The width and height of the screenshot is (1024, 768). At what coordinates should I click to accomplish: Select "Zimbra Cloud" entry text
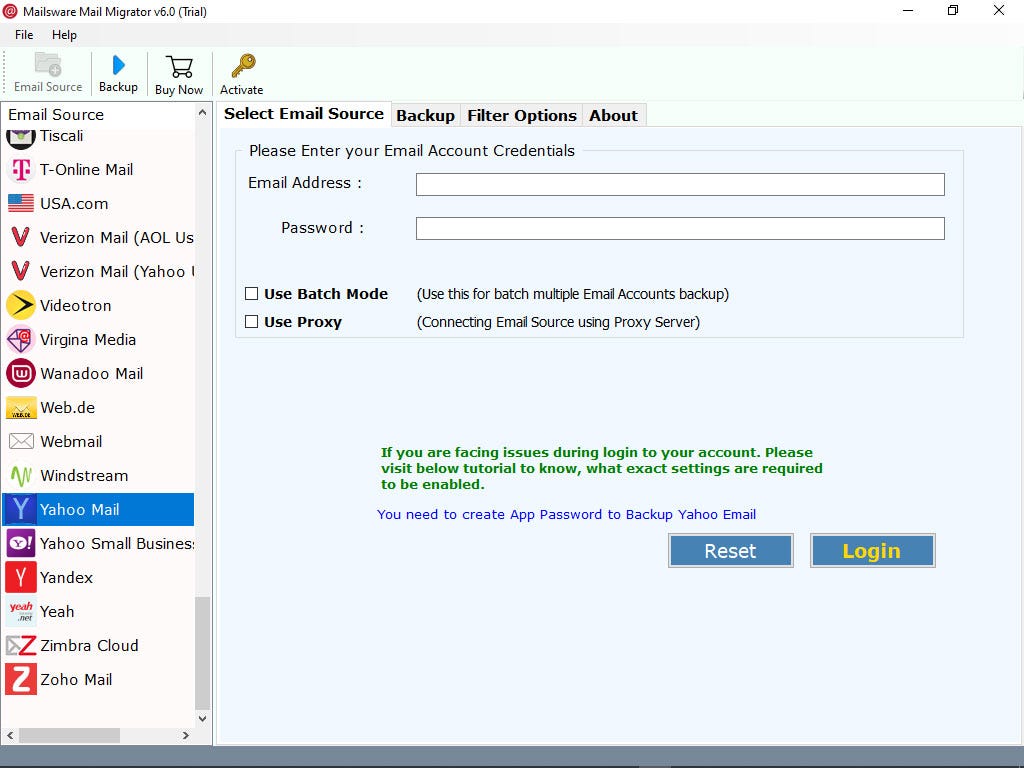89,645
